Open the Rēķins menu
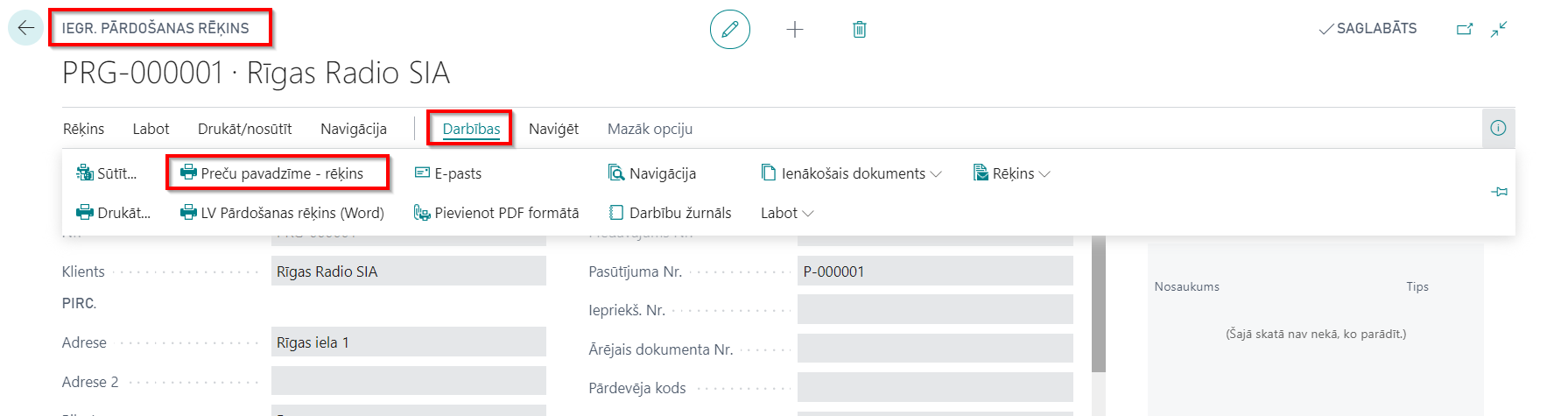This screenshot has width=1568, height=416. coord(83,129)
